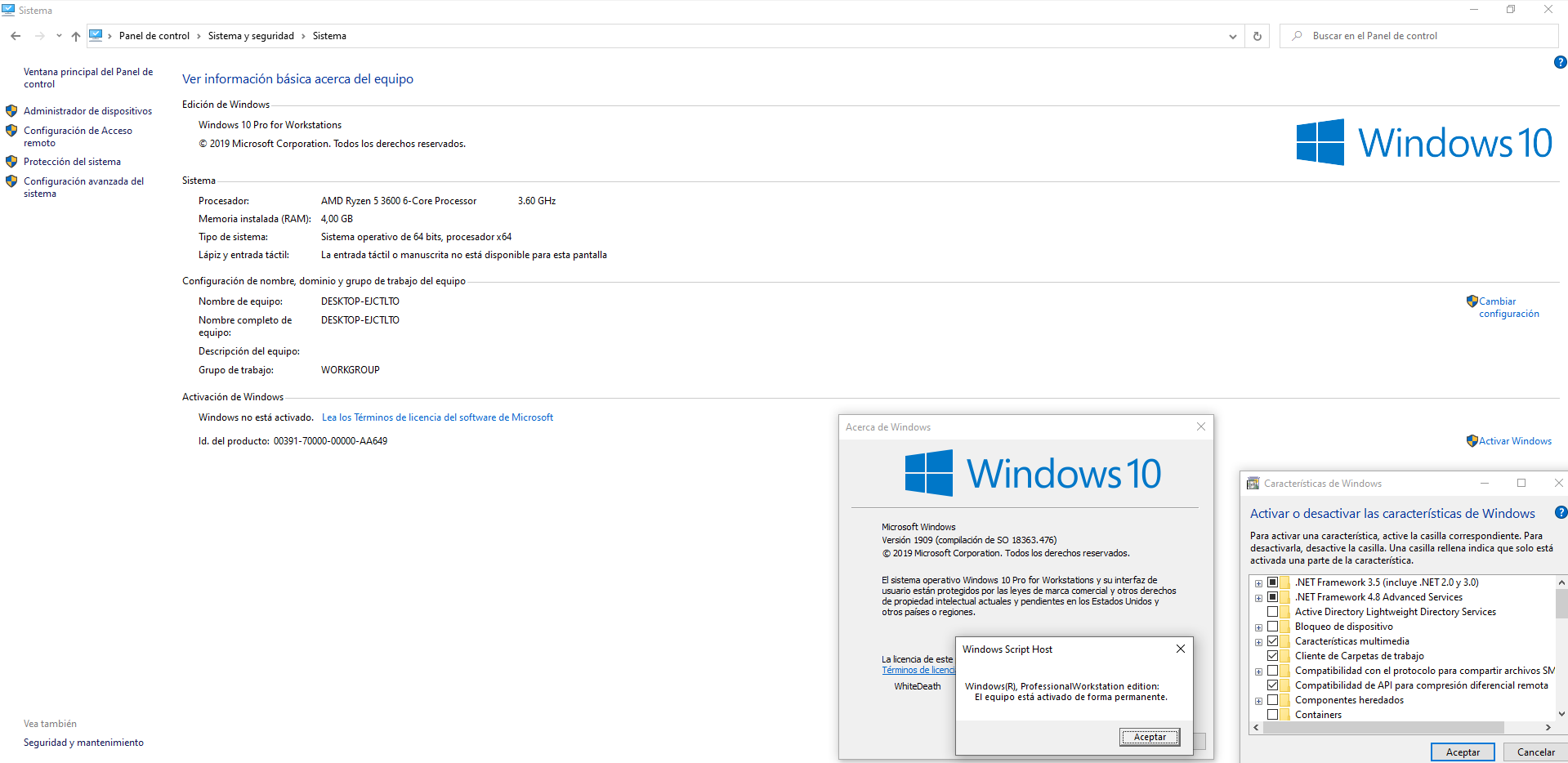Screen dimensions: 1568x763
Task: Select 'Panel de control' breadcrumb
Action: click(154, 36)
